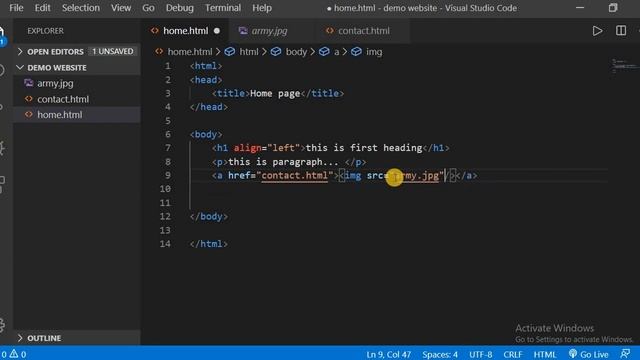Click the CRLF line ending item
640x360 pixels.
[x=513, y=354]
